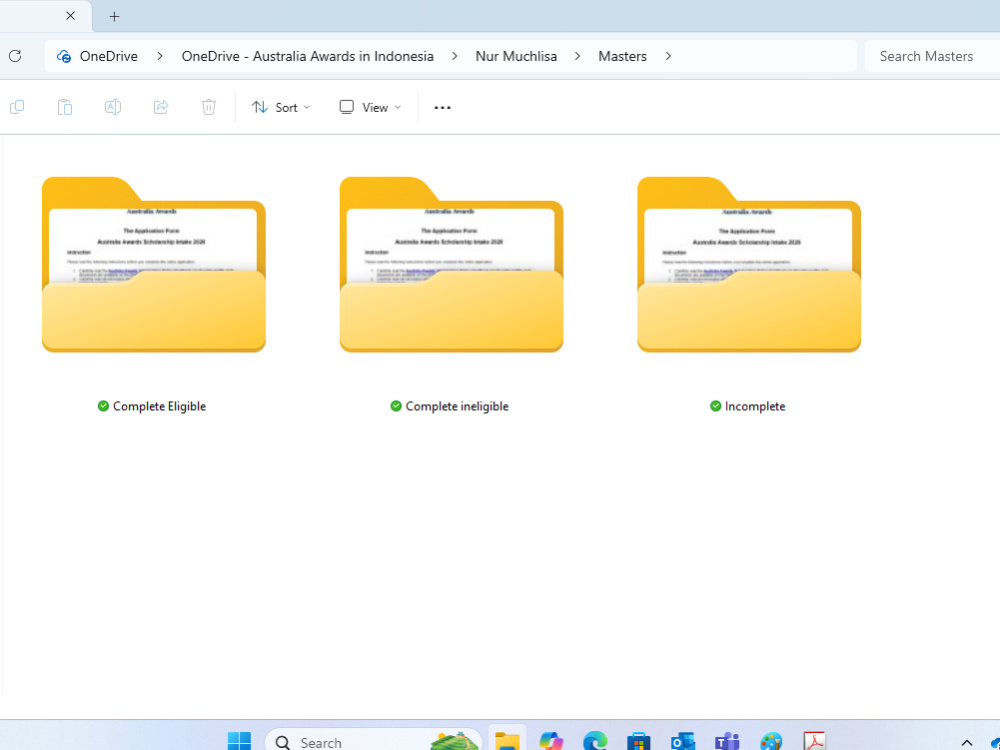Click the Paste icon in the toolbar
Viewport: 1000px width, 750px height.
(65, 107)
